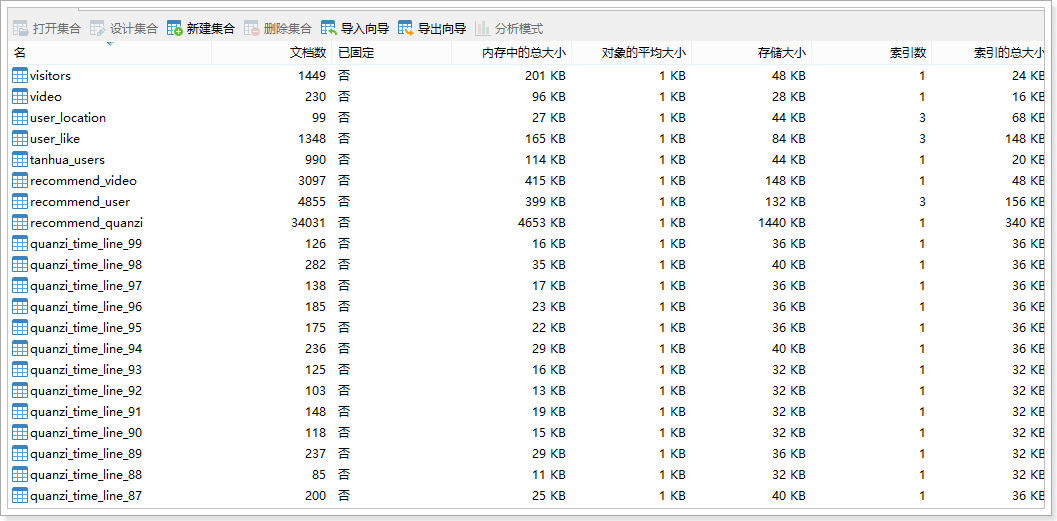The width and height of the screenshot is (1057, 521).
Task: Click the 282 document count cell
Action: 315,264
